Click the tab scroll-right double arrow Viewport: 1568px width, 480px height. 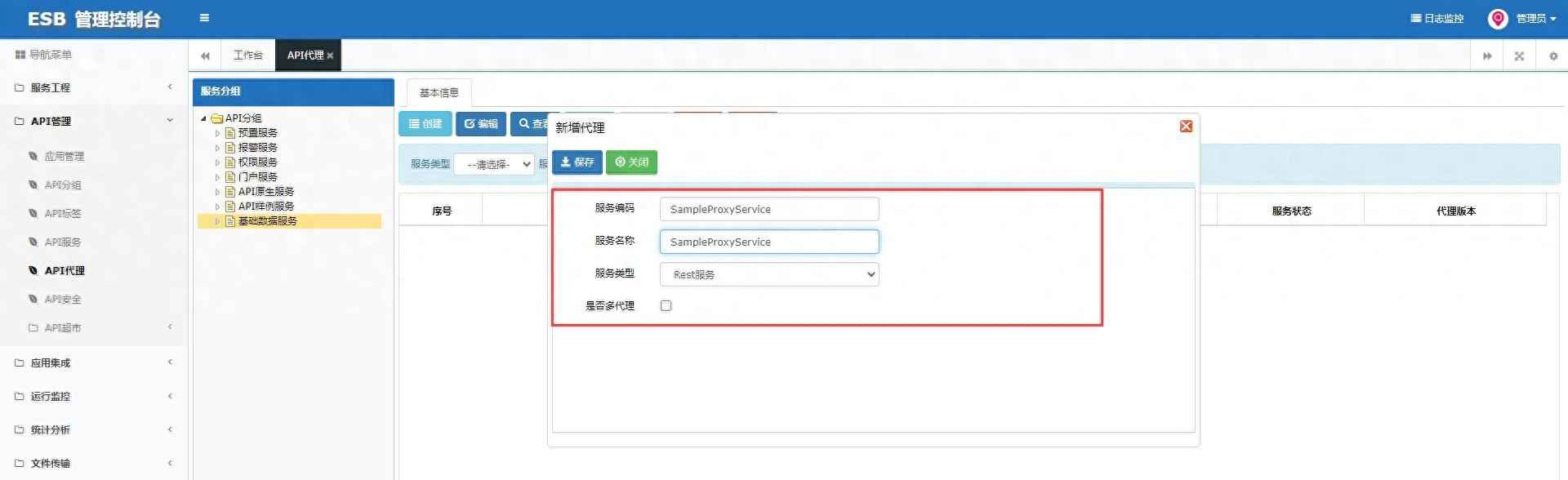click(1487, 56)
